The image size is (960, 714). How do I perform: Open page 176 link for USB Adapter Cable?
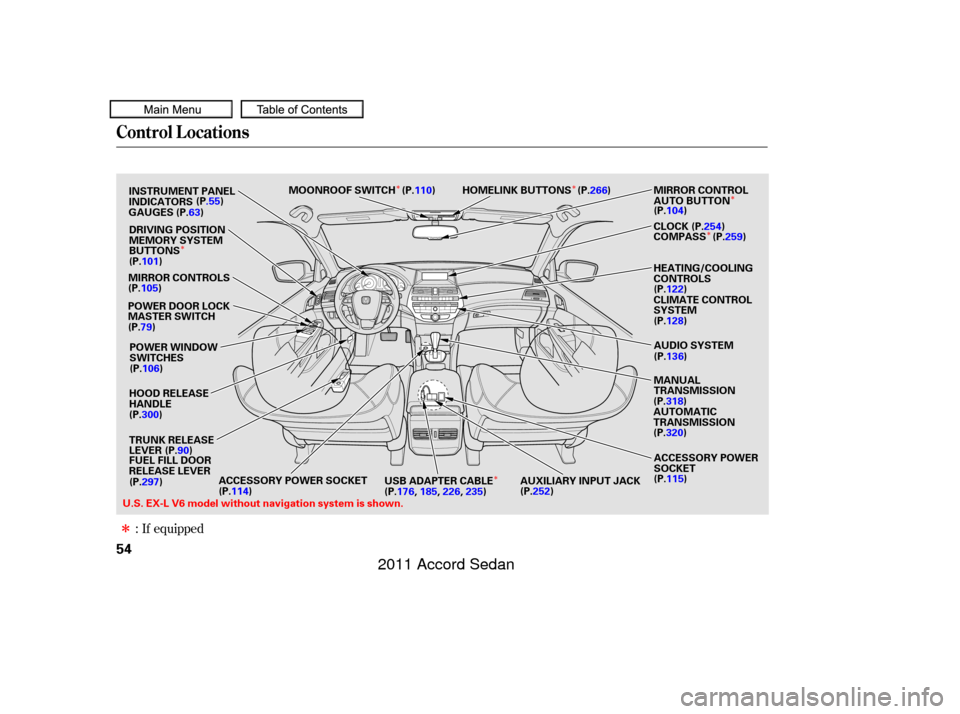[405, 491]
